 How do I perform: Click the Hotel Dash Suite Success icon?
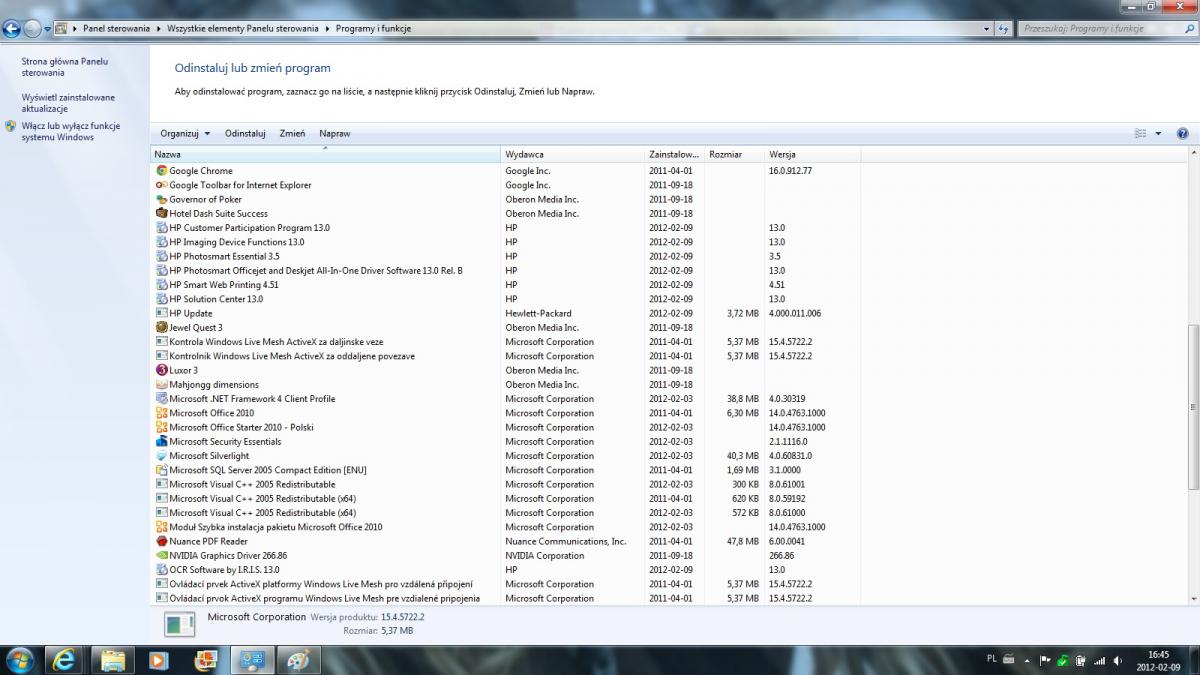[x=161, y=213]
